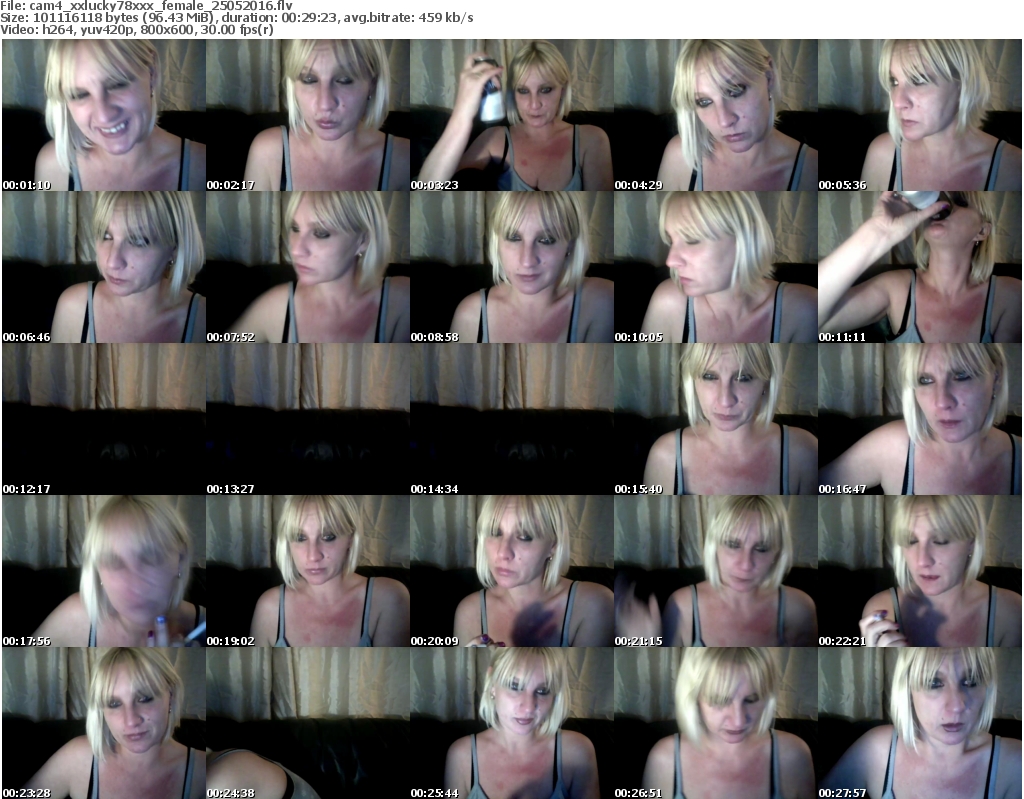Viewport: 1024px width, 799px height.
Task: Select the thumbnail stamped 00:24:38
Action: 308,723
